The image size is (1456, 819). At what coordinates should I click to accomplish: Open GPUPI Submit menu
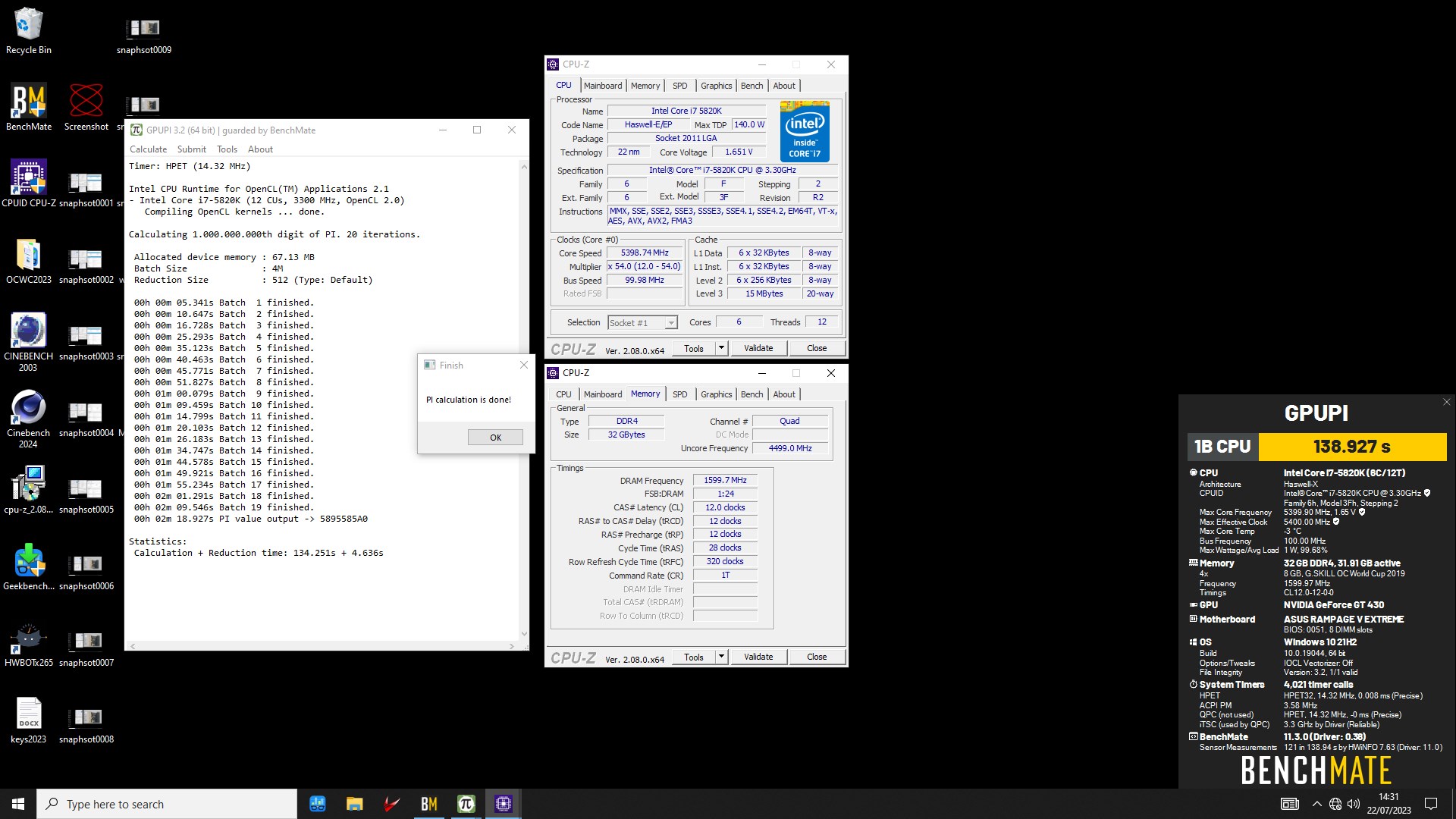191,149
